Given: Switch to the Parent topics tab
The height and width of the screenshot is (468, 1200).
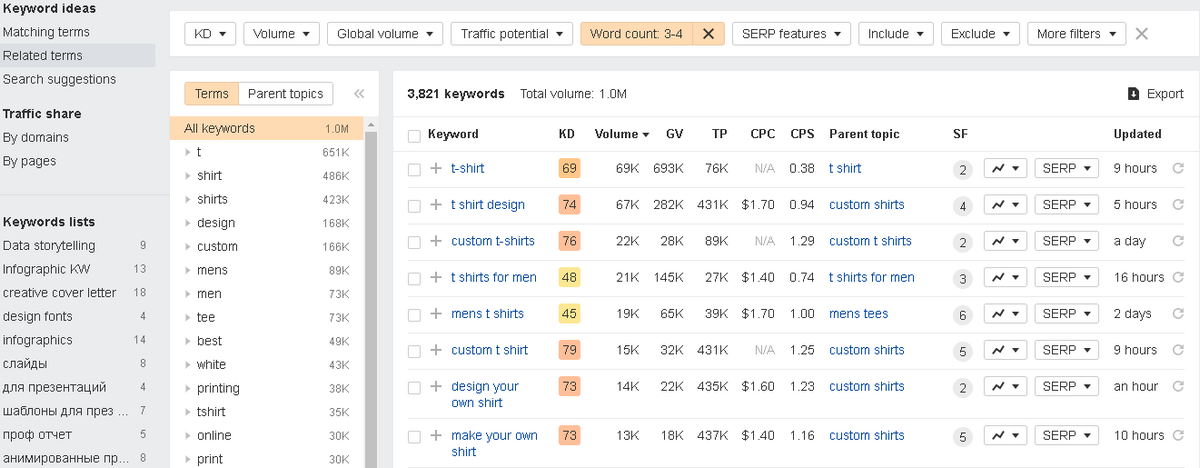Looking at the screenshot, I should coord(285,94).
